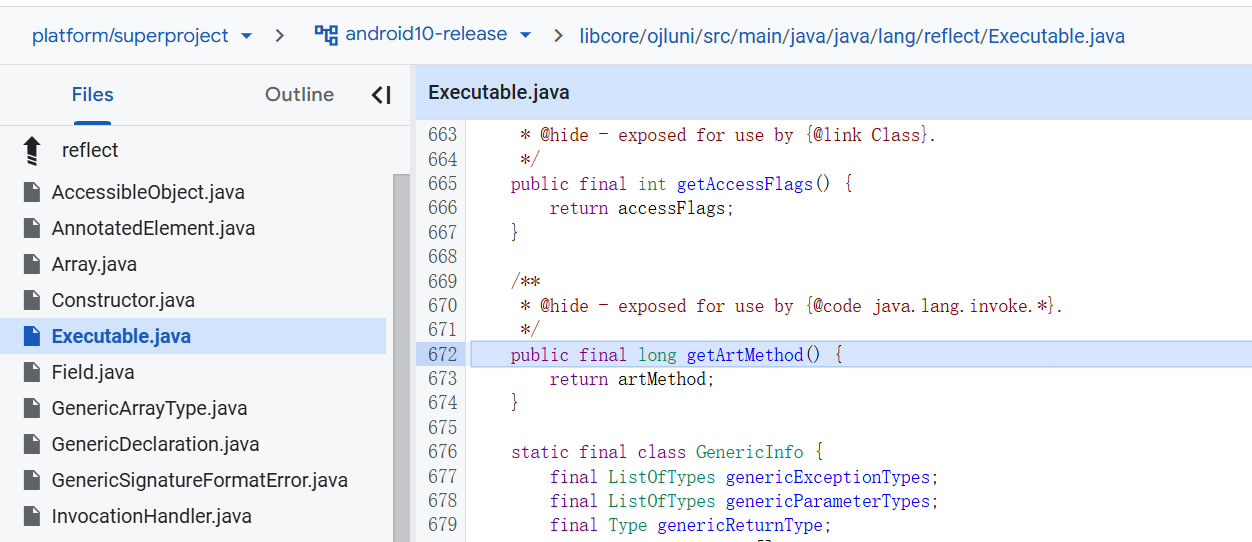
Task: Click the reflect folder name
Action: [90, 150]
